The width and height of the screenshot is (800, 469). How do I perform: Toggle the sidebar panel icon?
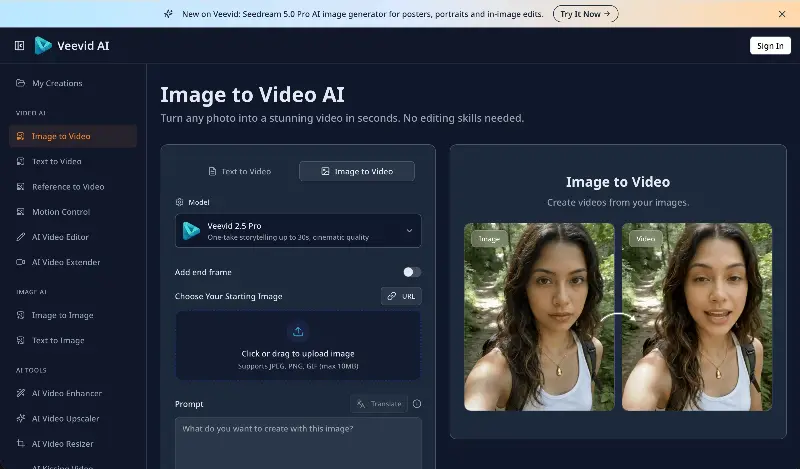[x=19, y=45]
